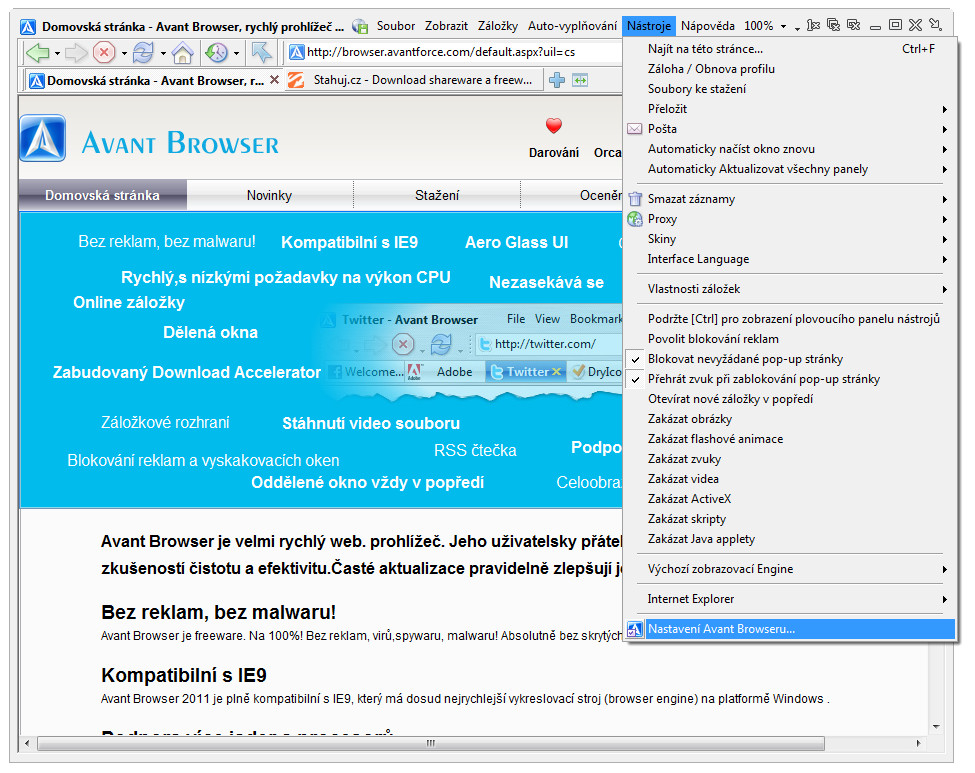Open the History button dropdown arrow
975x773 pixels.
(236, 53)
